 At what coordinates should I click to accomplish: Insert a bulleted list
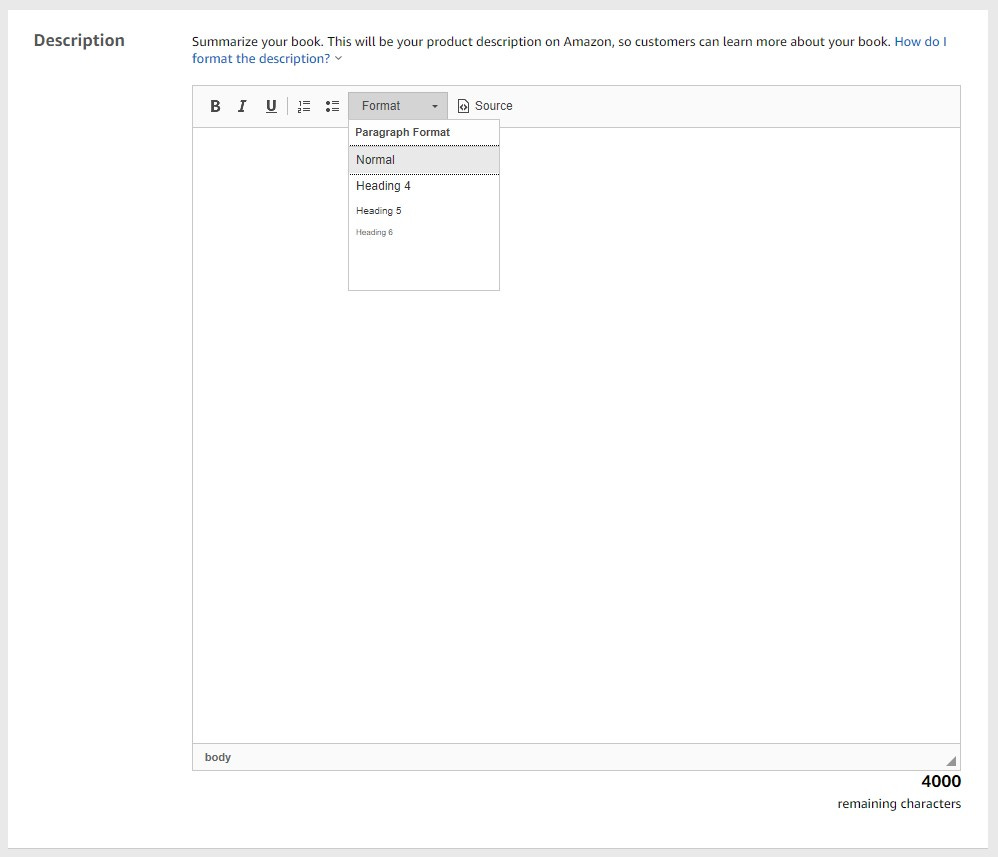(332, 106)
